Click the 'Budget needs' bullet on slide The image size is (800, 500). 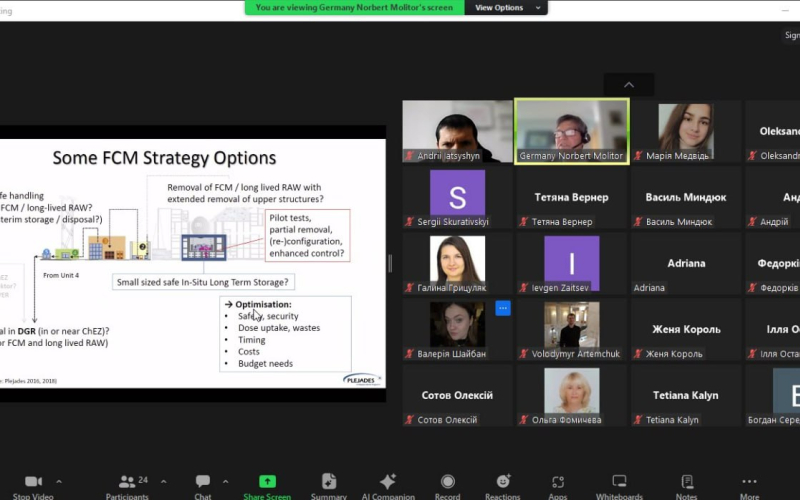point(265,363)
